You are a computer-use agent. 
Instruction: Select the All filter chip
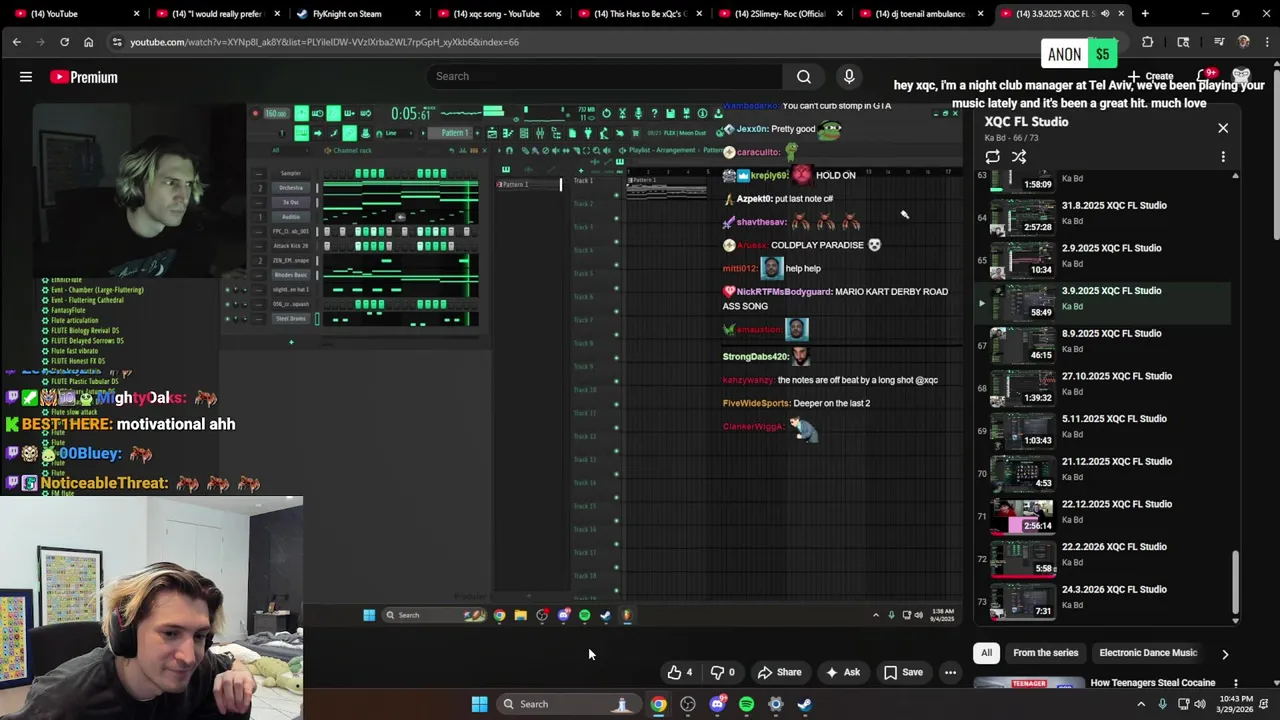click(x=986, y=653)
